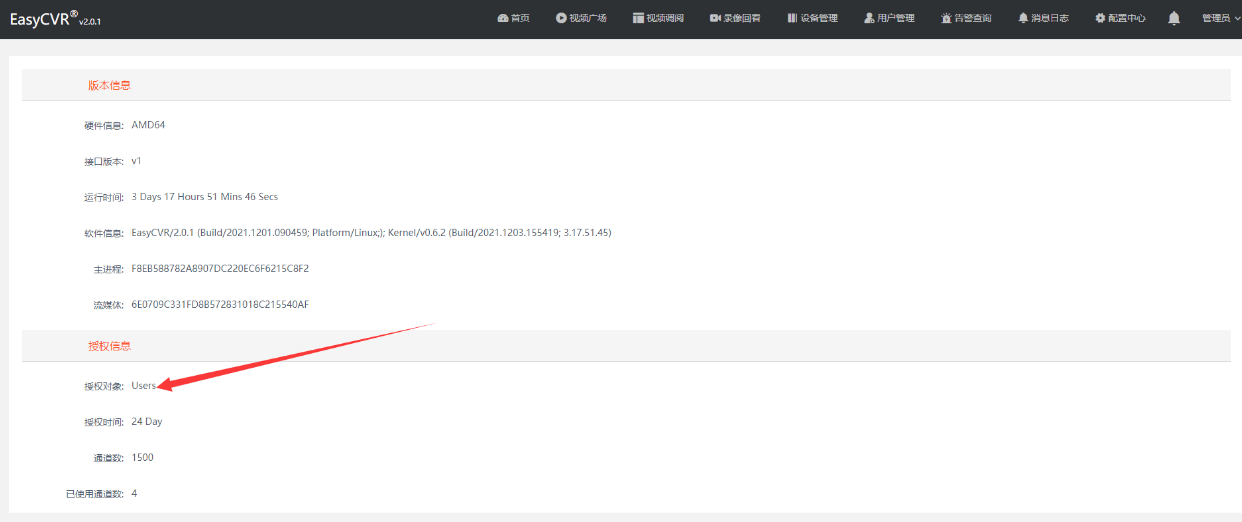Click the 授权信息 section heading
The width and height of the screenshot is (1242, 522).
[109, 346]
